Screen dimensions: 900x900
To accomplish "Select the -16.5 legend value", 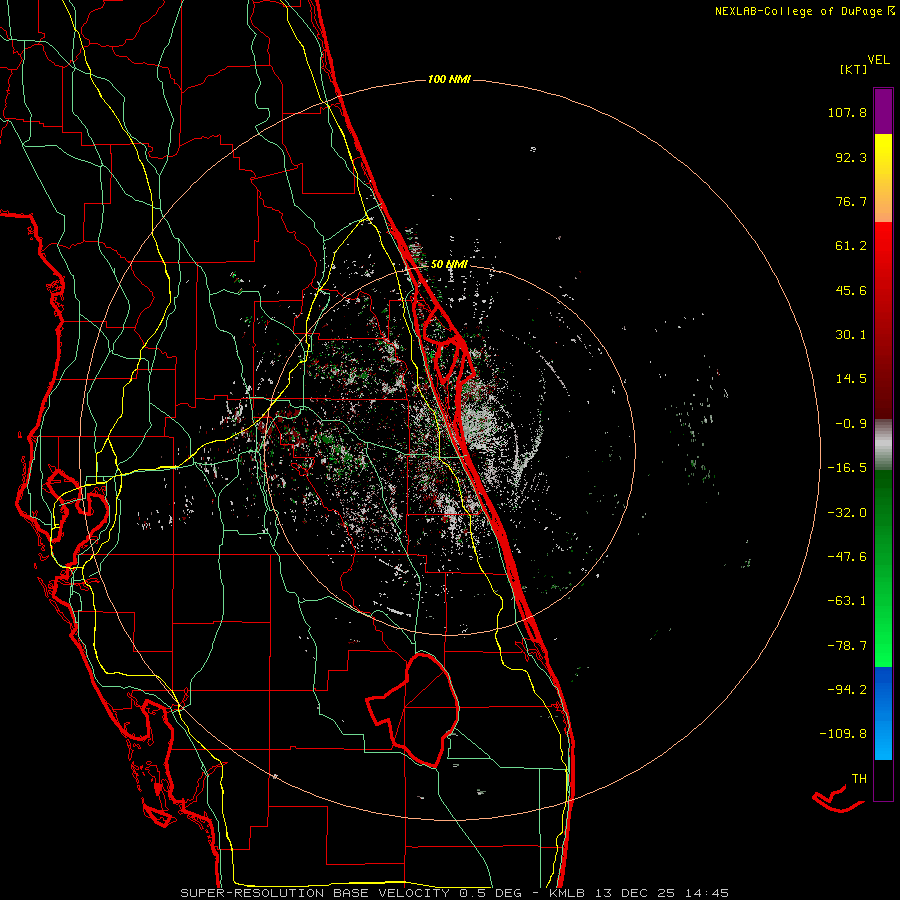I will pyautogui.click(x=847, y=468).
